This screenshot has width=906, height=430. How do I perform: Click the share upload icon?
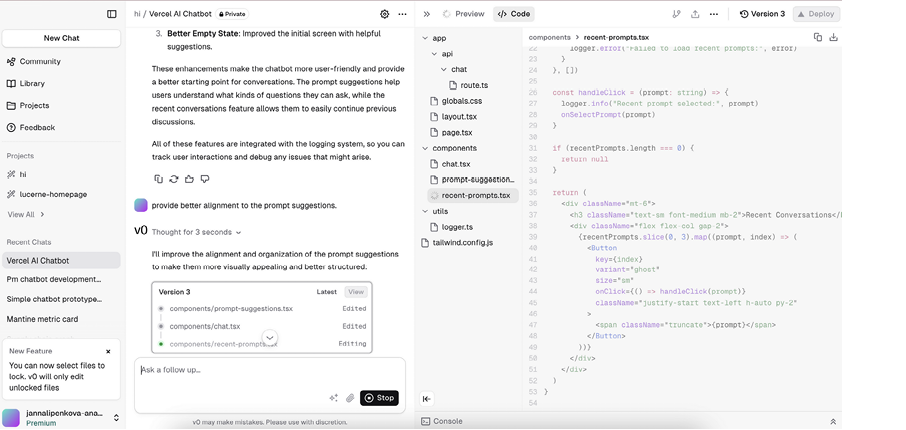click(695, 14)
